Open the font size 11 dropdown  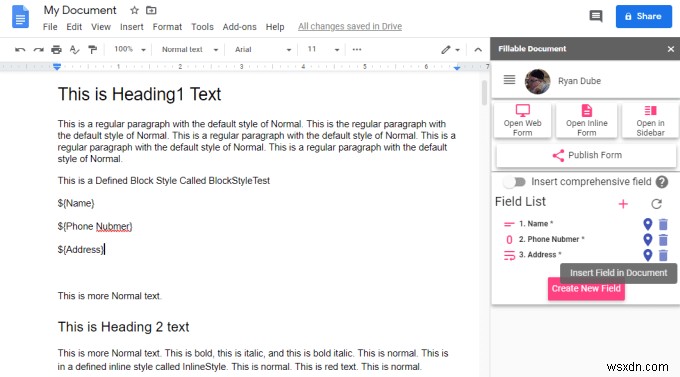click(323, 49)
